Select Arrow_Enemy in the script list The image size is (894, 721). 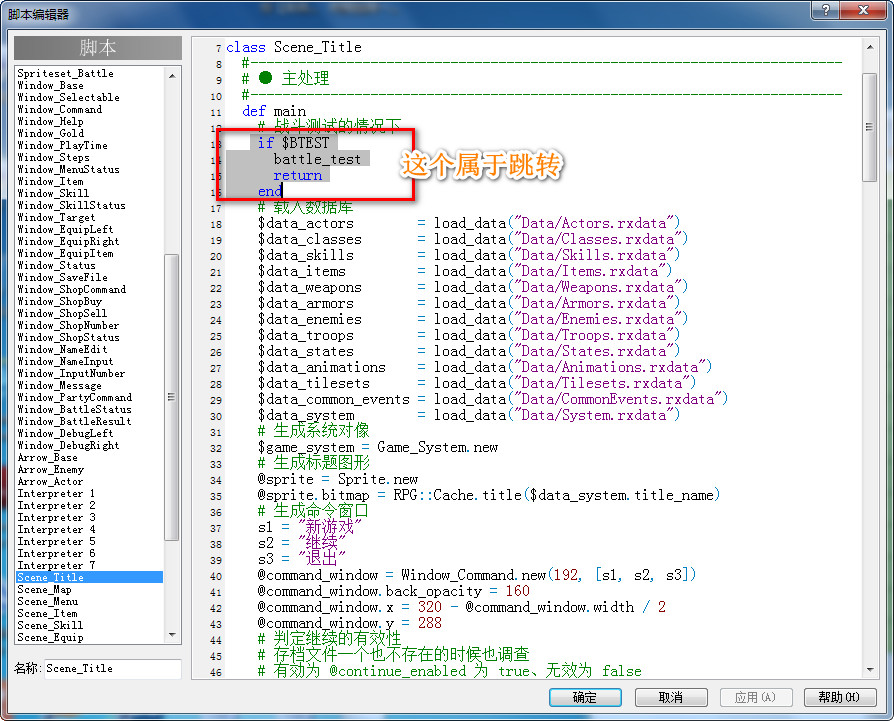[x=51, y=470]
